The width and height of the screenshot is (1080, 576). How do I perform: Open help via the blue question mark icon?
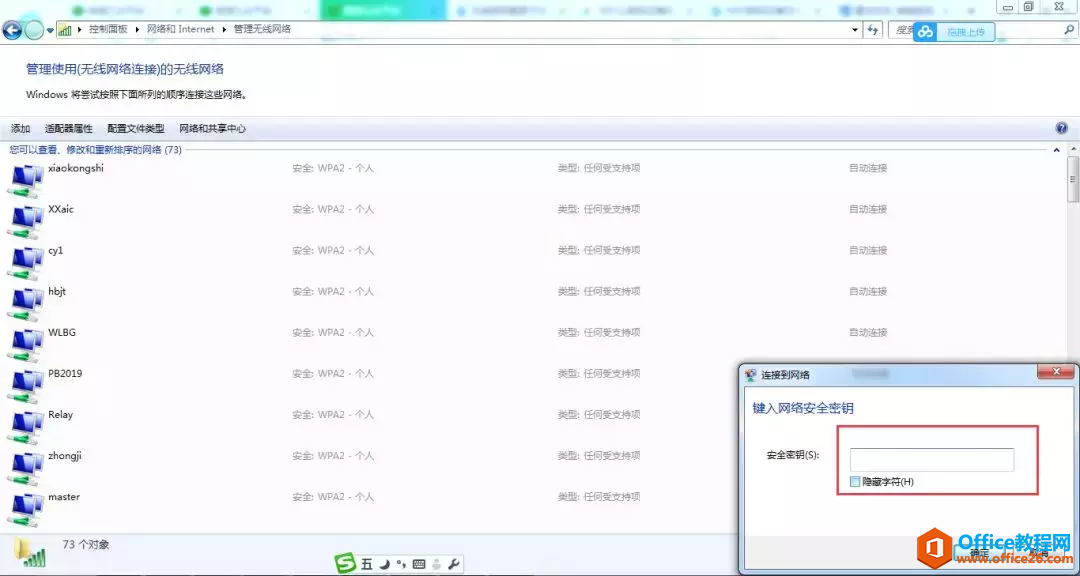click(1061, 128)
